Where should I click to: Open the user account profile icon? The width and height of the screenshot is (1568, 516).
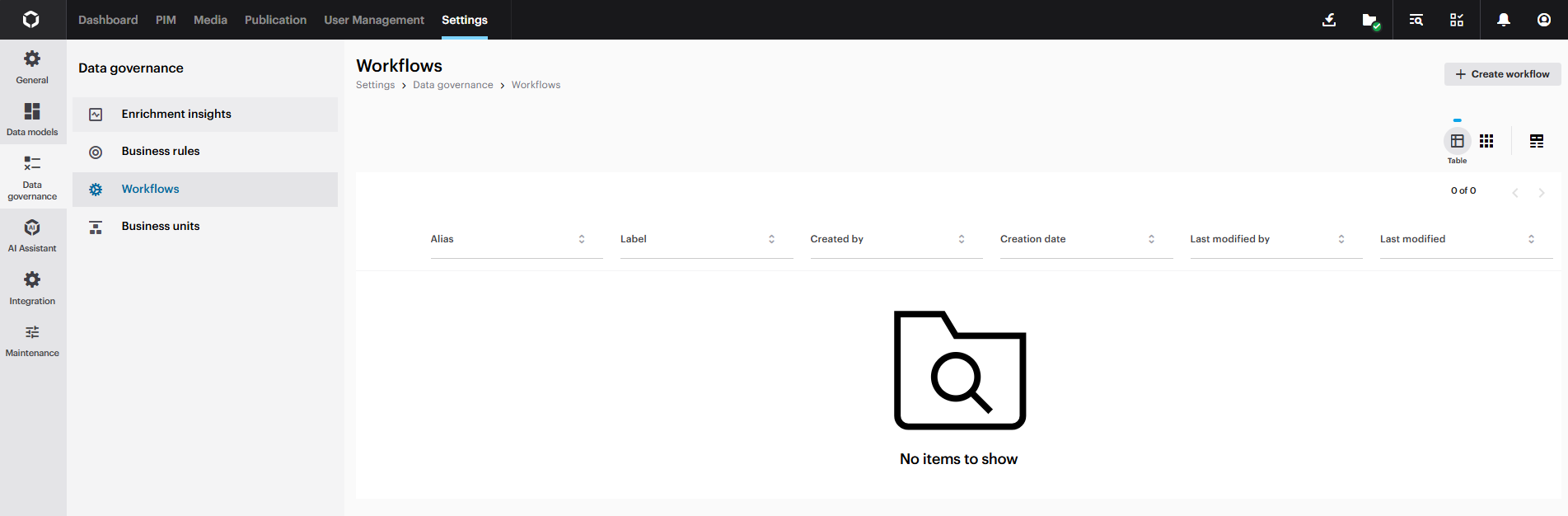click(x=1543, y=20)
